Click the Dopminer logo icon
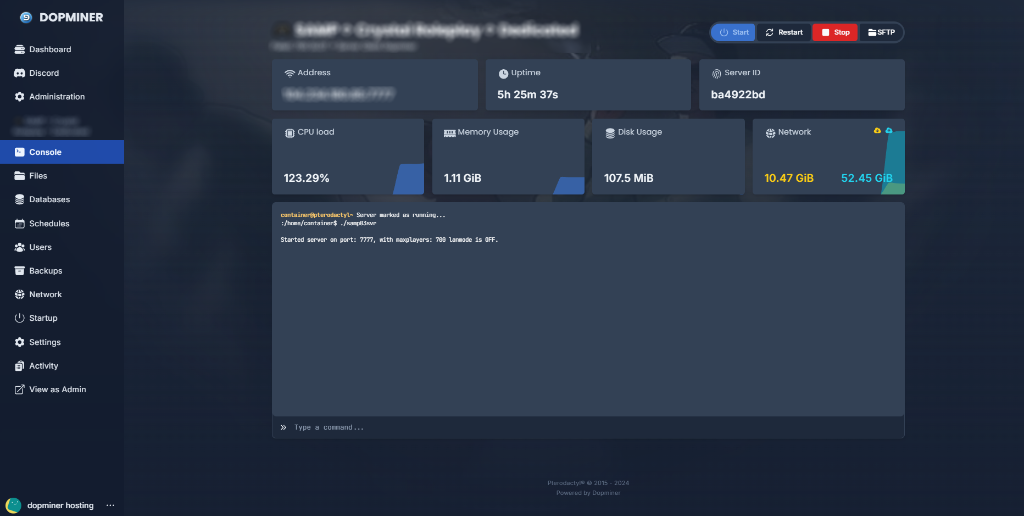The image size is (1024, 516). coord(26,18)
